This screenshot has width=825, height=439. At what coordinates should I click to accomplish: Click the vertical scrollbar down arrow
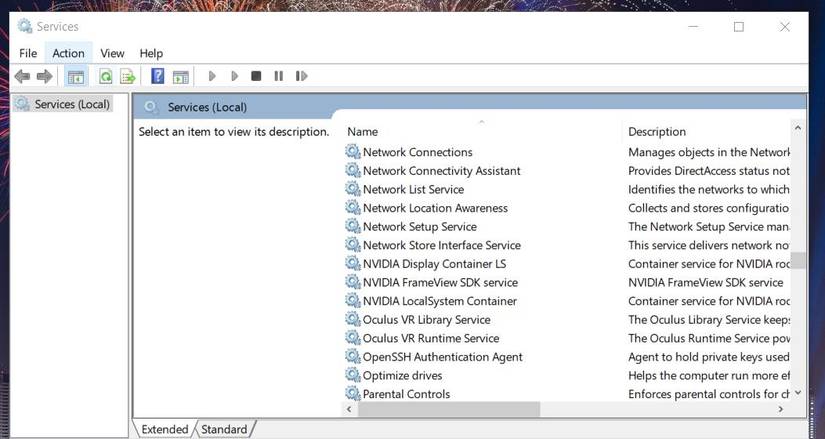coord(798,393)
